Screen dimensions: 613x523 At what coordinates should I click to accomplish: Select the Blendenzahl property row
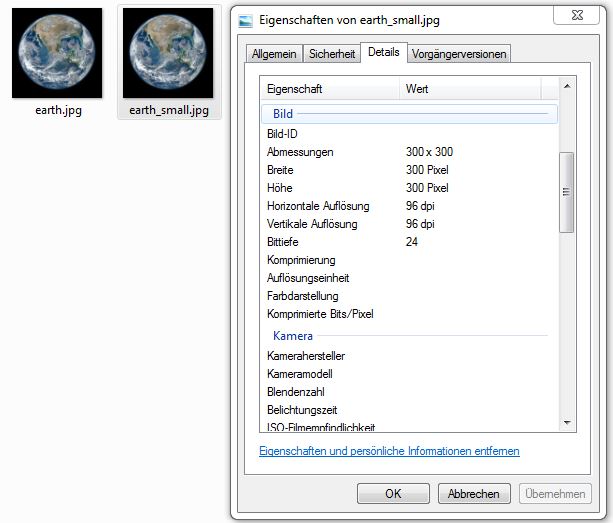[x=409, y=392]
